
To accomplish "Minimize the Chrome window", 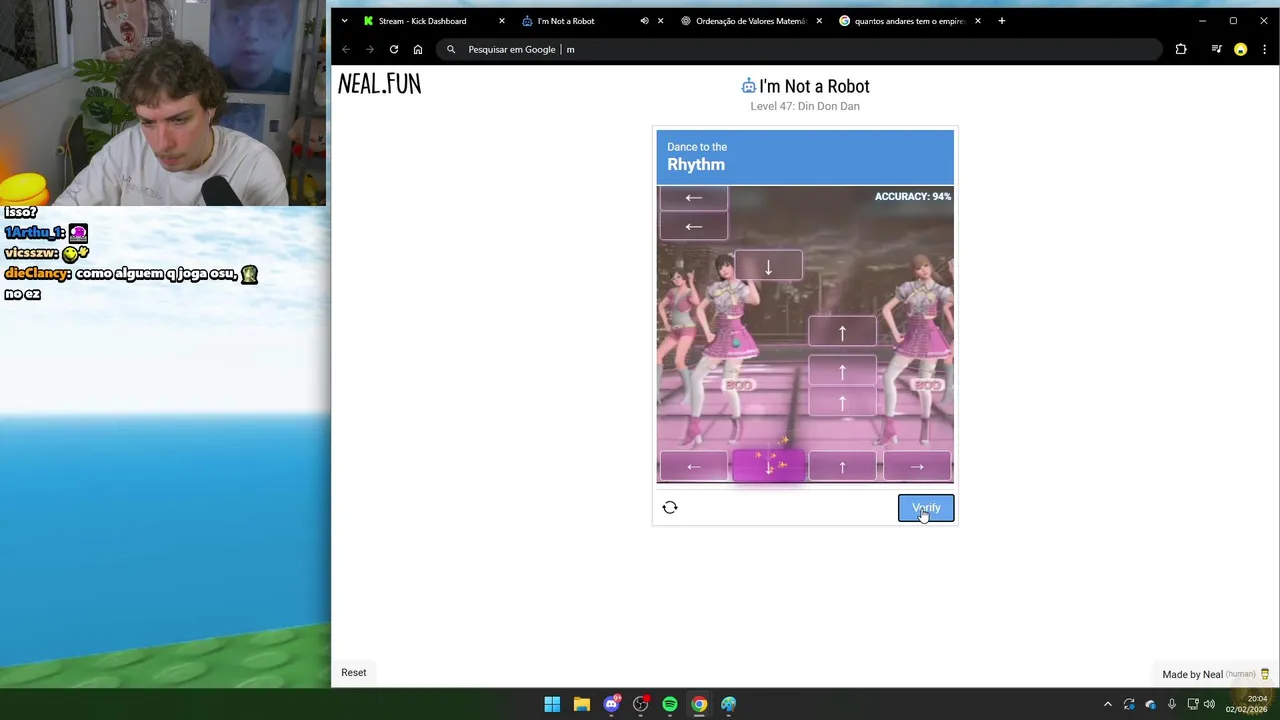I will [1202, 21].
